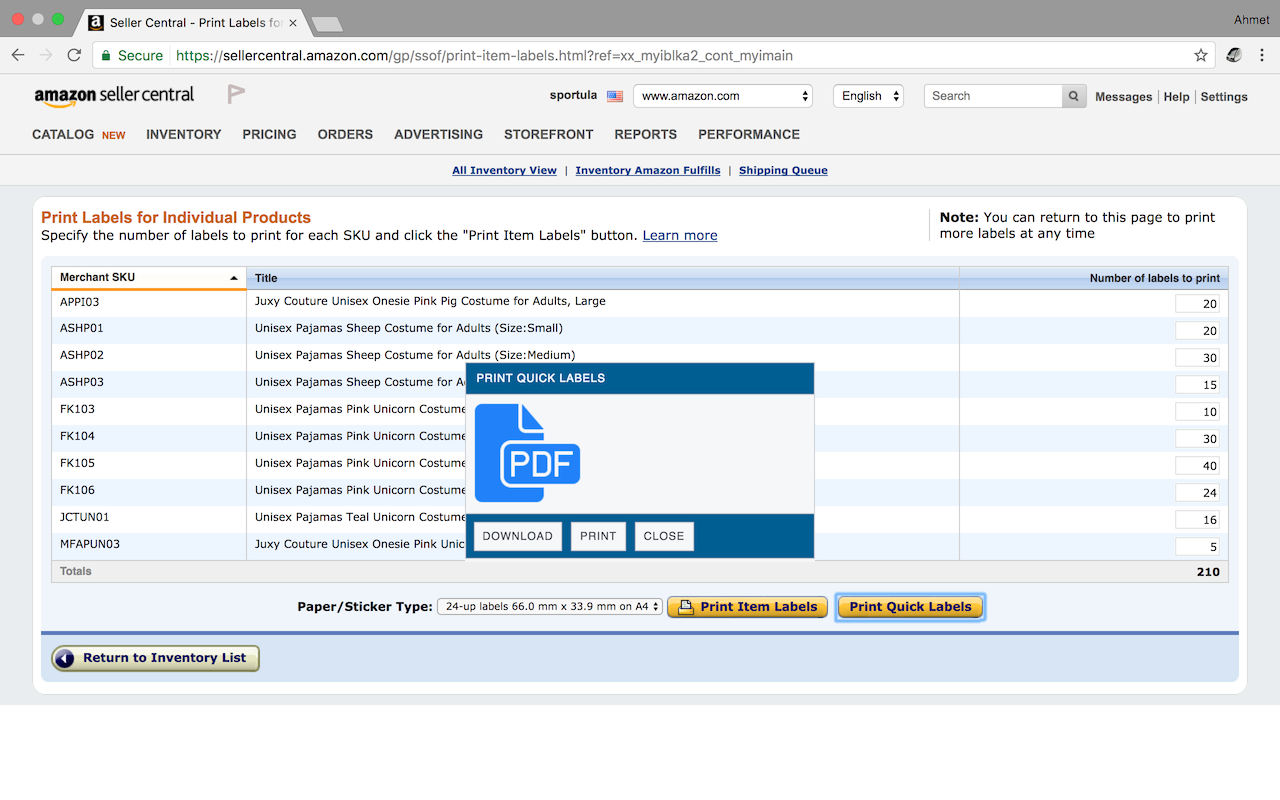Click the Number of labels to print header
This screenshot has height=800, width=1280.
1094,278
